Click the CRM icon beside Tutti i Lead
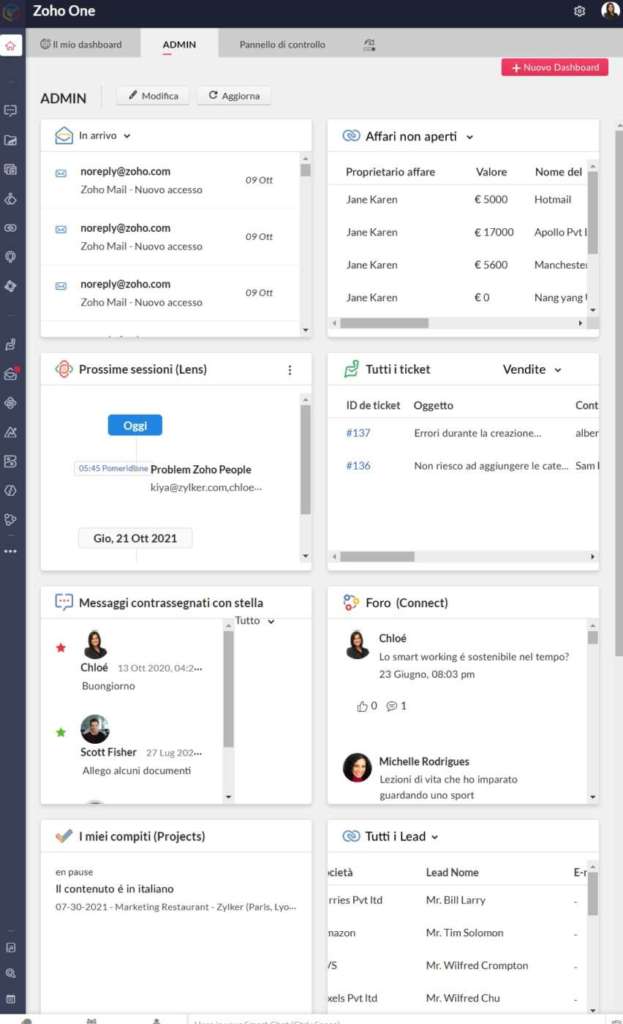Viewport: 623px width, 1024px height. (x=351, y=836)
